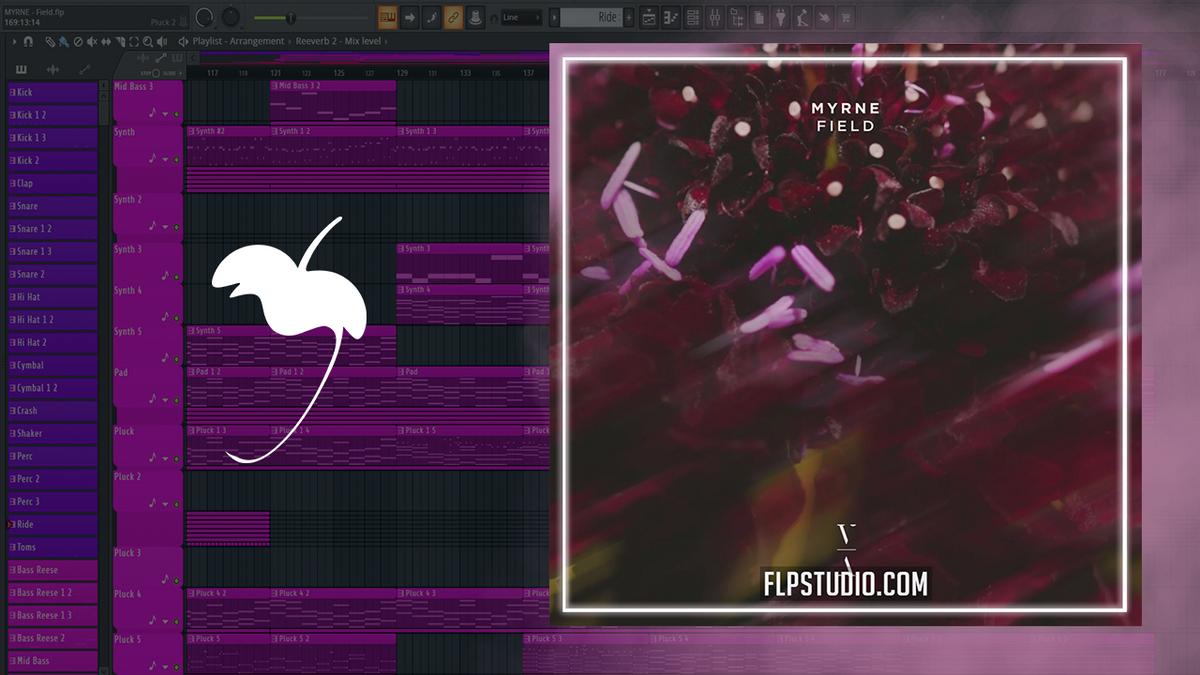
Task: Select the Toms channel button
Action: [52, 546]
